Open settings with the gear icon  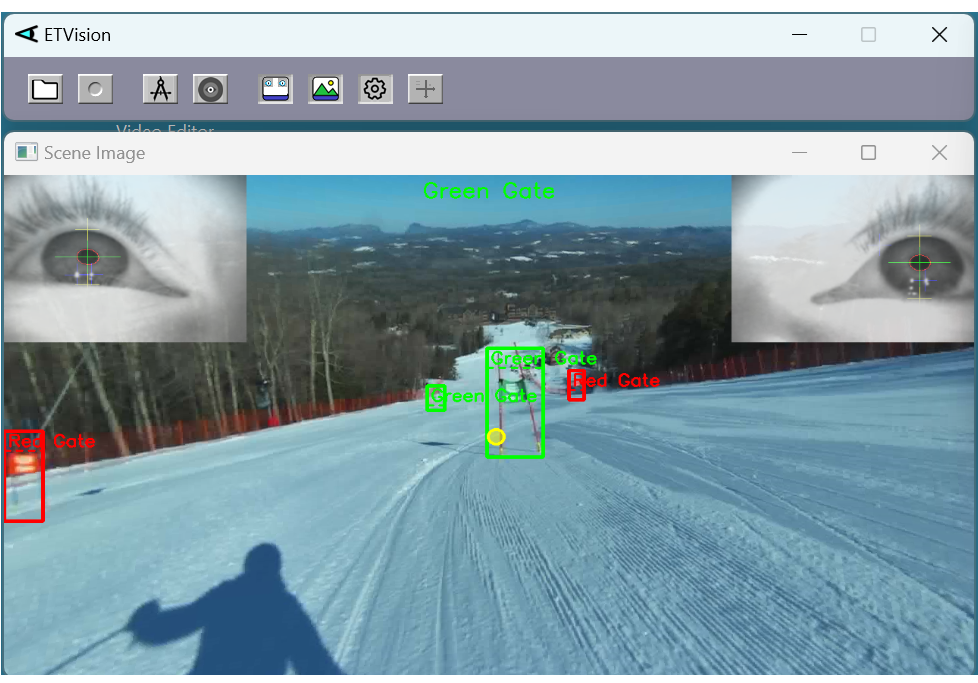click(x=375, y=89)
